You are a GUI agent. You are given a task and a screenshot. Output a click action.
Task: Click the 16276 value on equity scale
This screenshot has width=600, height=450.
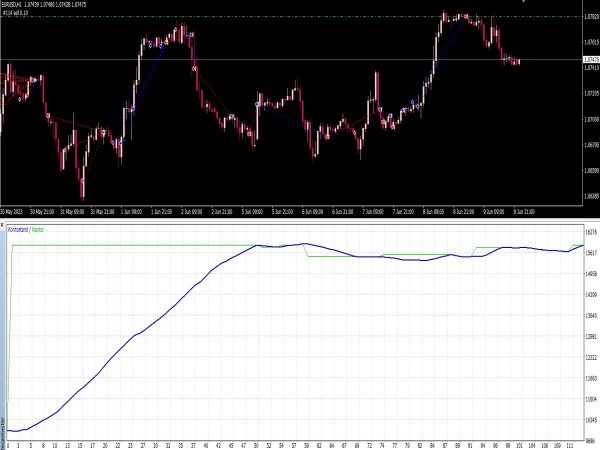click(591, 232)
